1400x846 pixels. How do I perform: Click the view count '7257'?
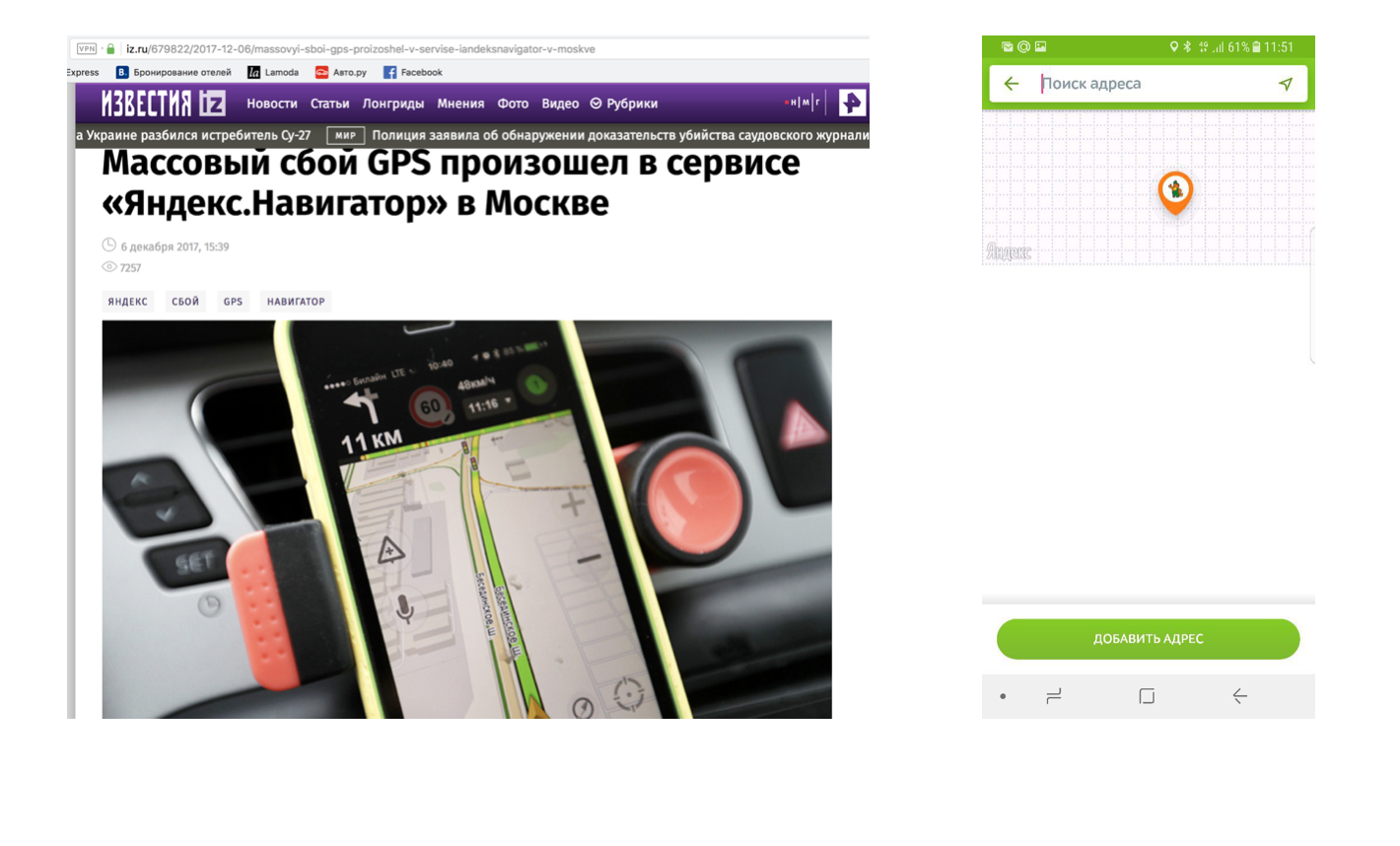130,267
